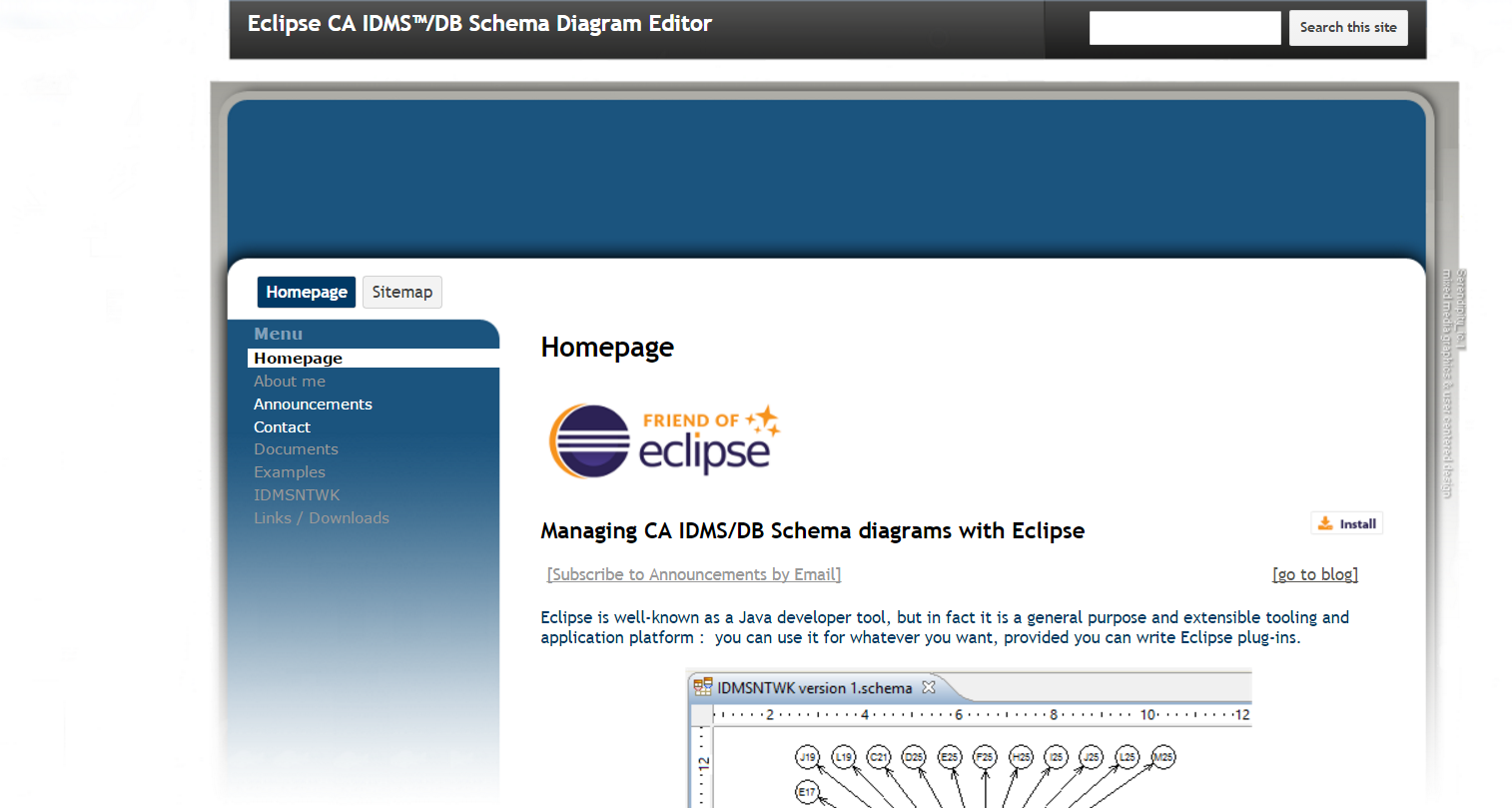The image size is (1512, 808).
Task: Follow the go to blog link
Action: tap(1315, 574)
